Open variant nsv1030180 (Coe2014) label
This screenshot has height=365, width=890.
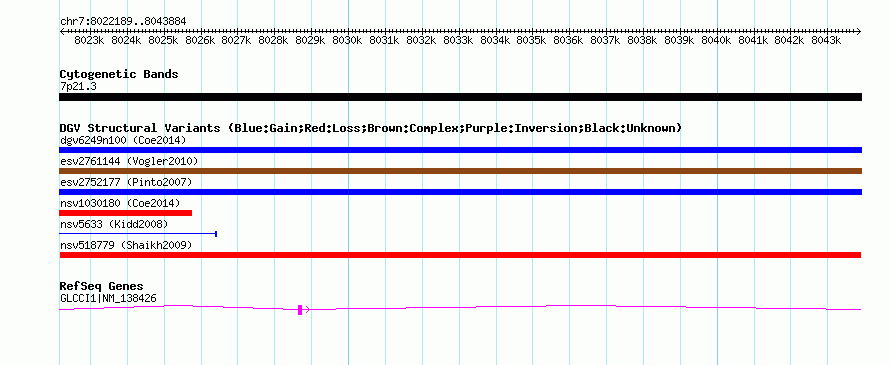(x=120, y=203)
